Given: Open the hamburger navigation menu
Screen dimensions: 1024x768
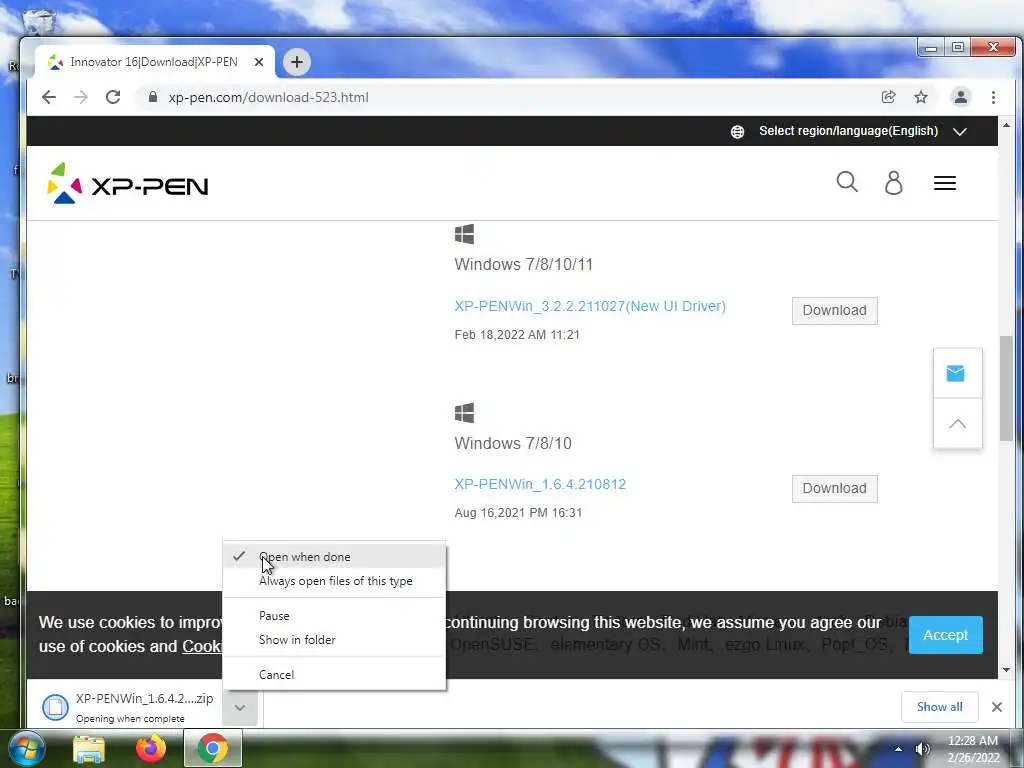Looking at the screenshot, I should pos(944,183).
